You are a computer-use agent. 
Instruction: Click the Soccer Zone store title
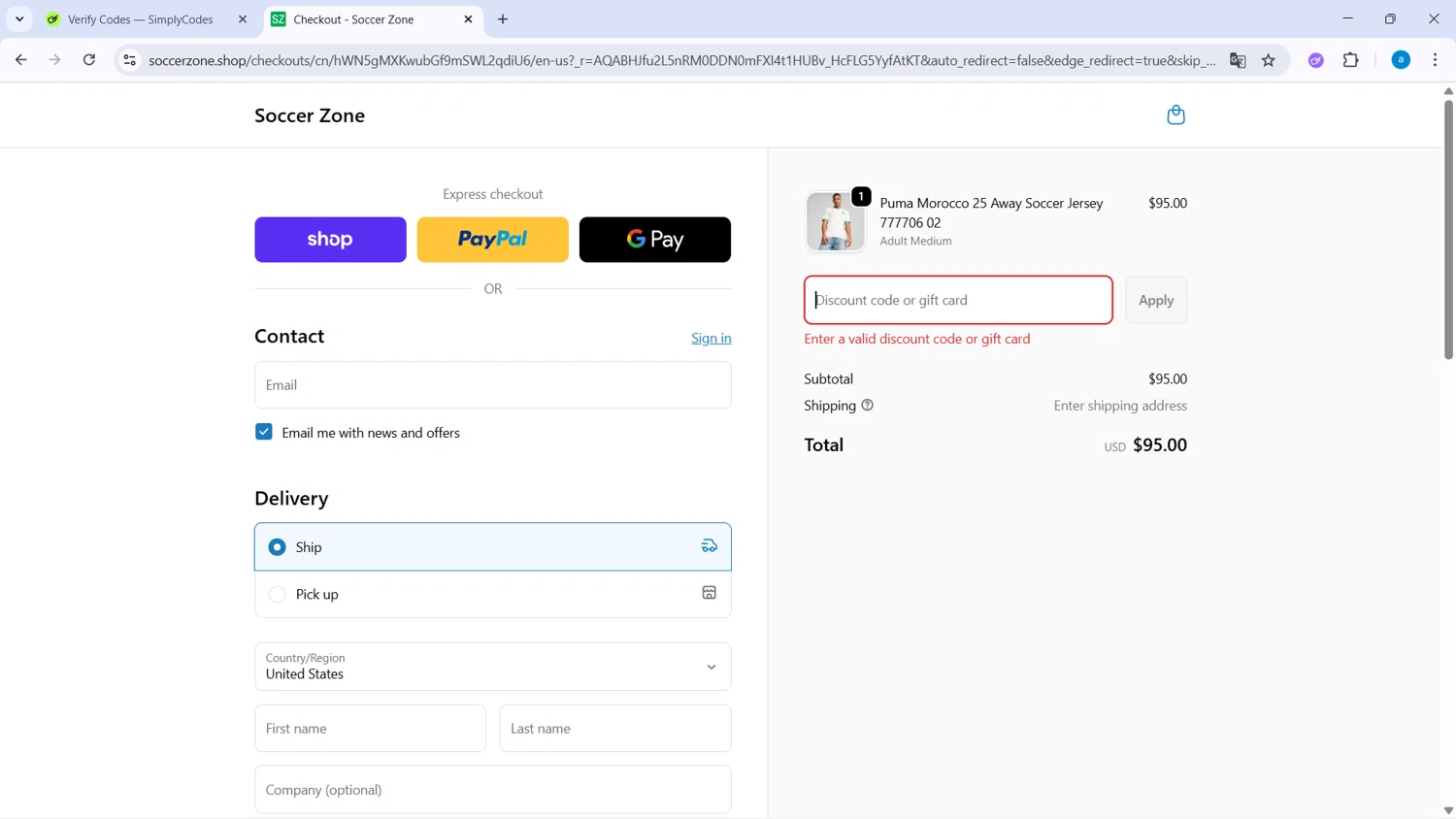click(x=310, y=115)
